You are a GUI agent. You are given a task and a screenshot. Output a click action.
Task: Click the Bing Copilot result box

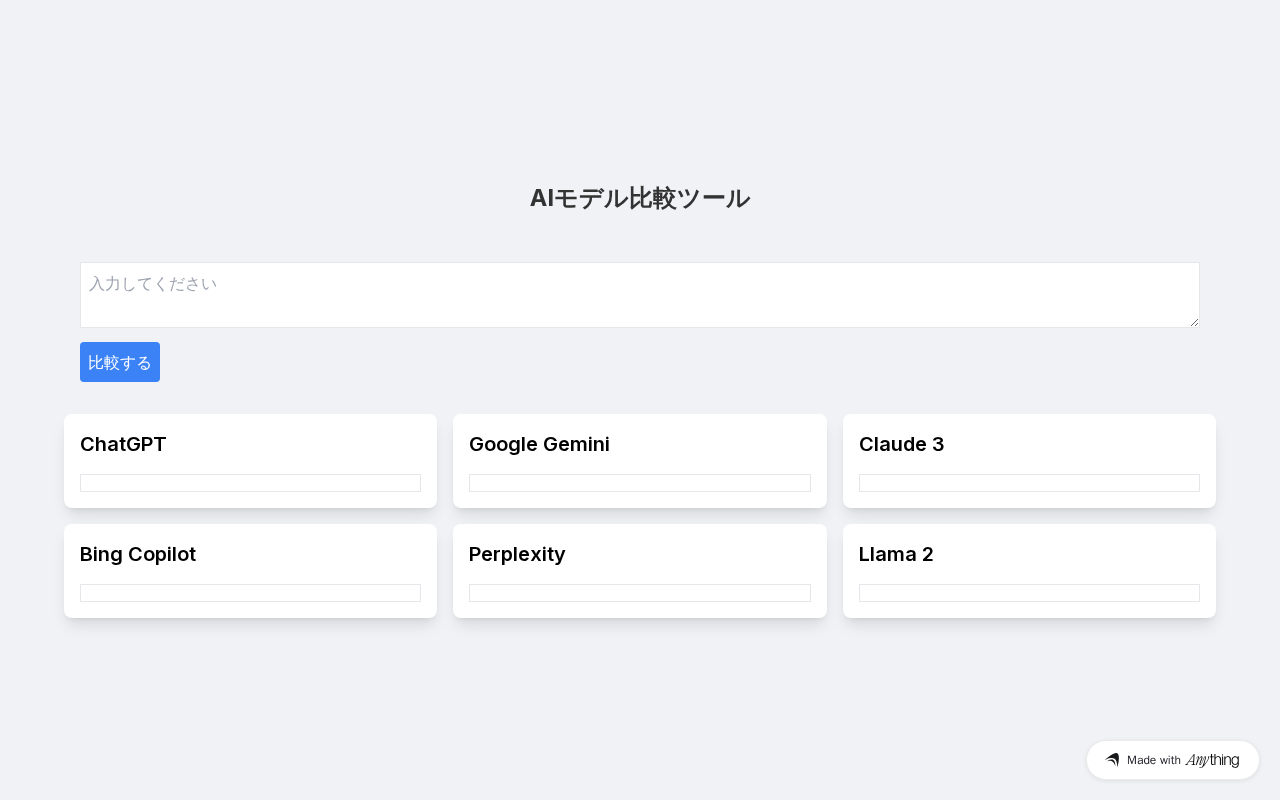250,593
